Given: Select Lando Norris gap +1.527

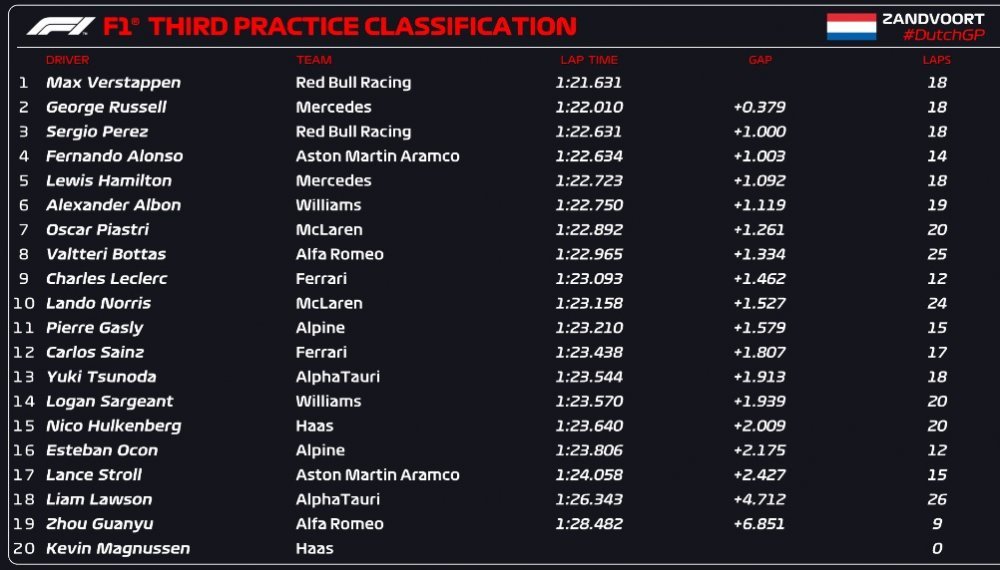Looking at the screenshot, I should point(759,303).
